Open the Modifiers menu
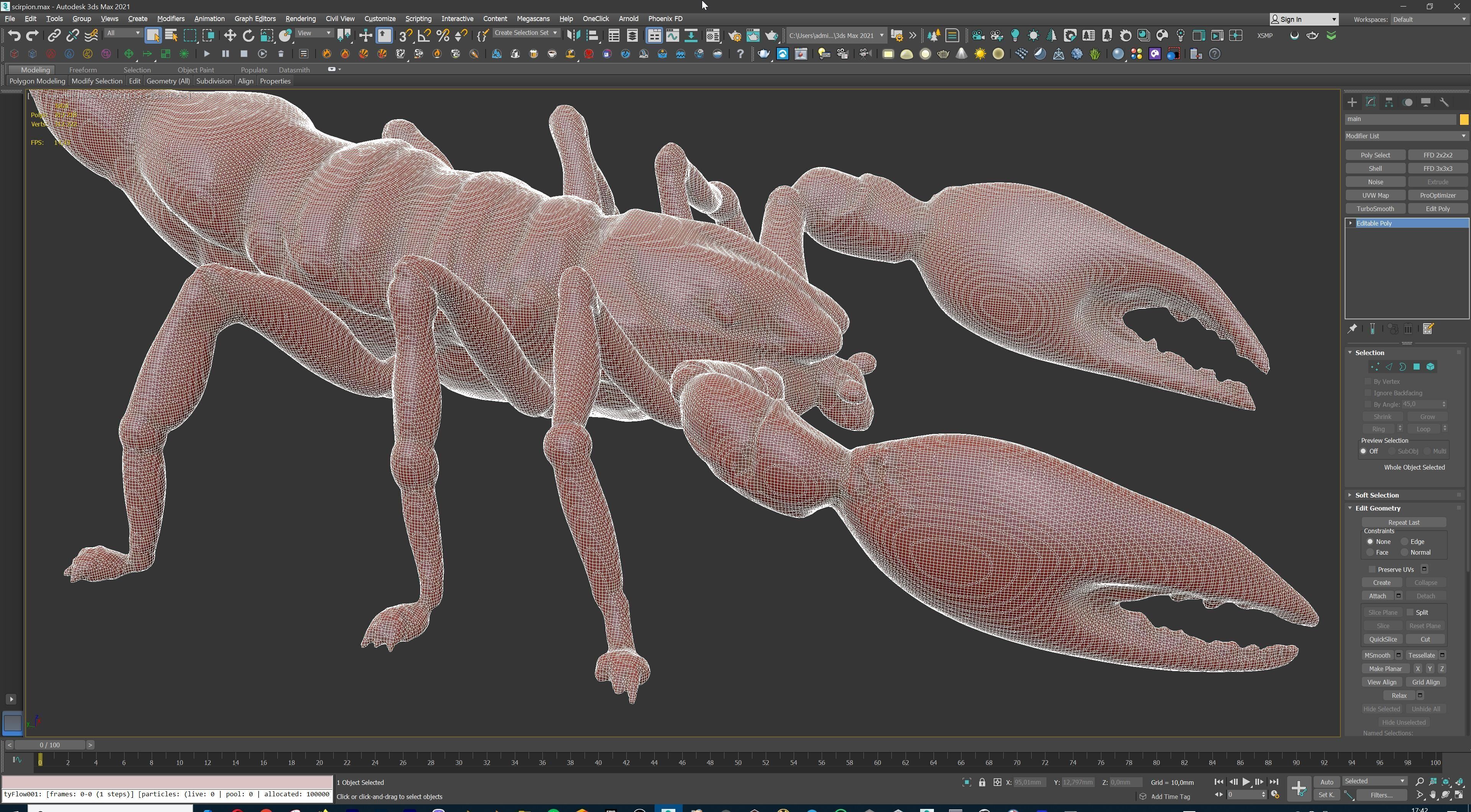 tap(171, 18)
